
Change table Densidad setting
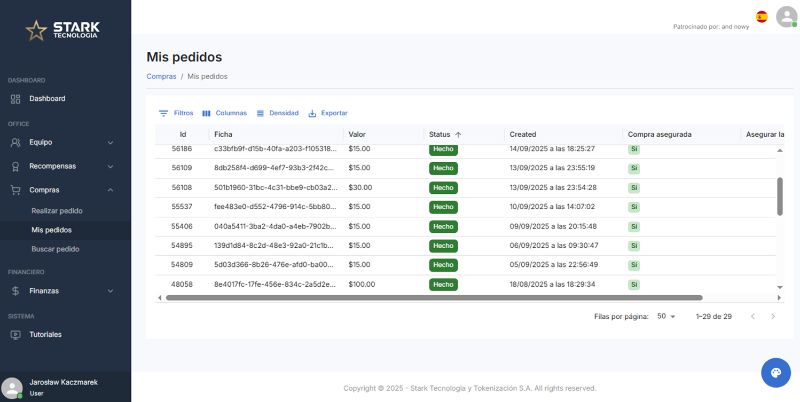point(277,113)
